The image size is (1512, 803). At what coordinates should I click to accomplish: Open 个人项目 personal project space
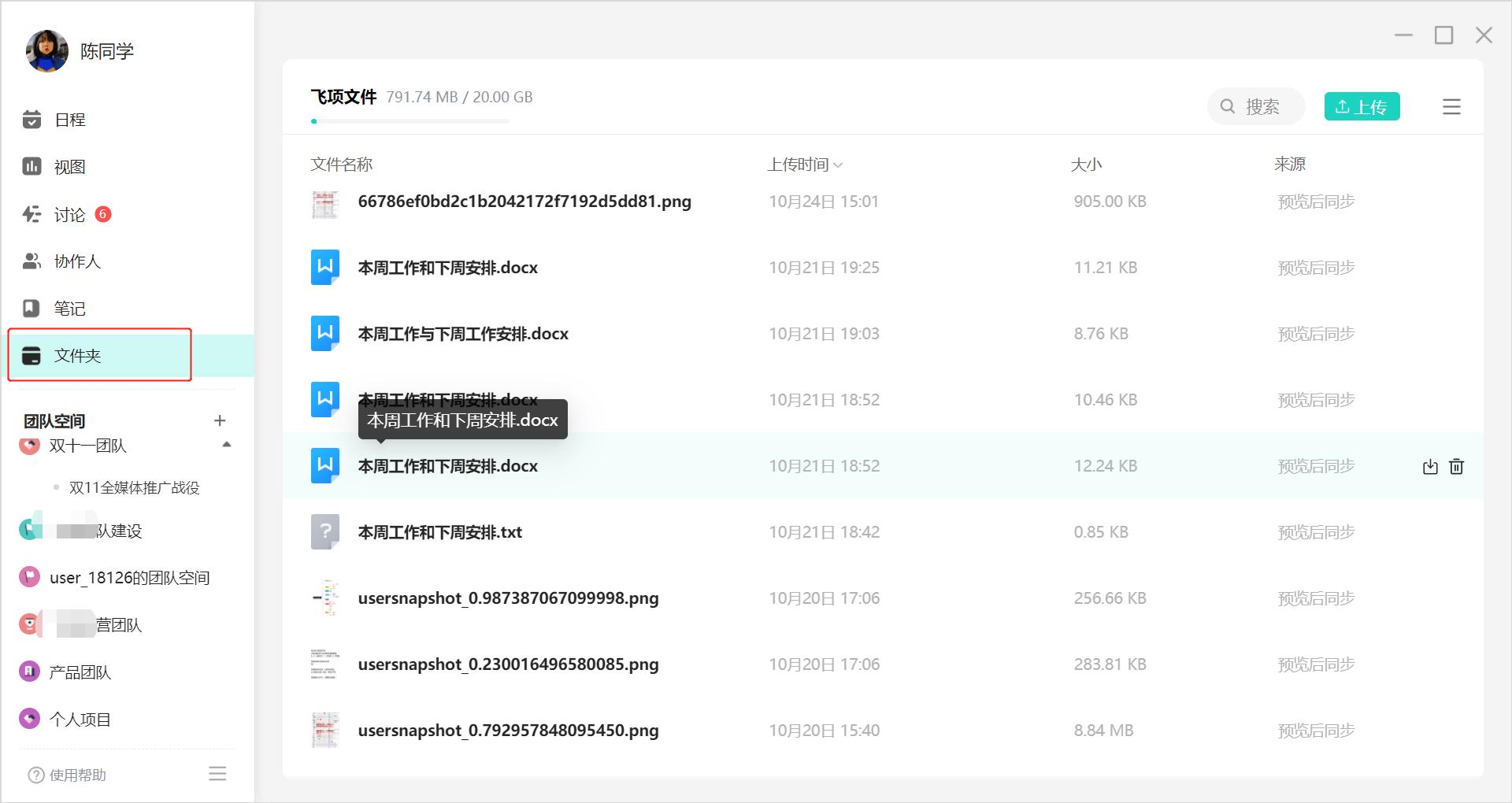point(80,719)
